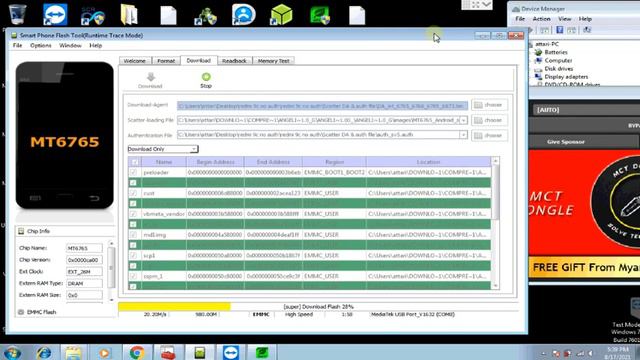This screenshot has height=360, width=640.
Task: Open the Window menu
Action: (70, 45)
